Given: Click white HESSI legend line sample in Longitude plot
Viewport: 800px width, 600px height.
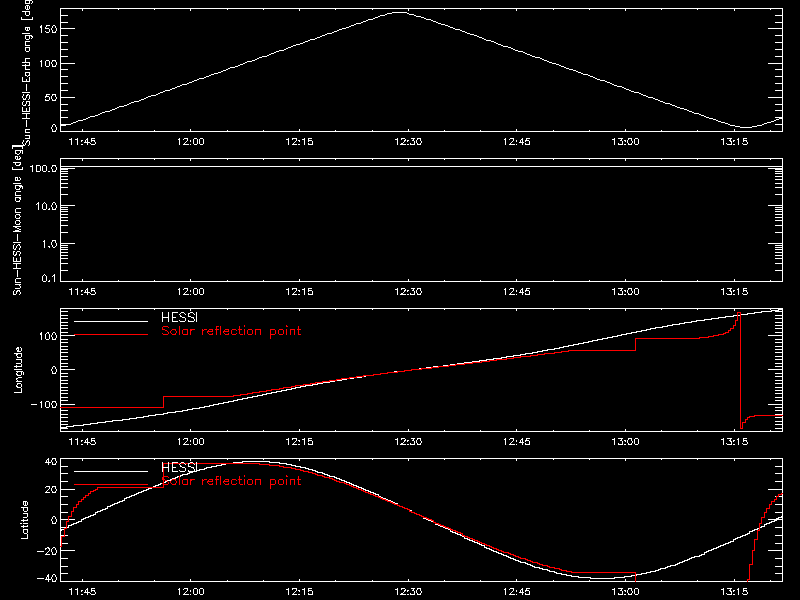Looking at the screenshot, I should pyautogui.click(x=111, y=321).
